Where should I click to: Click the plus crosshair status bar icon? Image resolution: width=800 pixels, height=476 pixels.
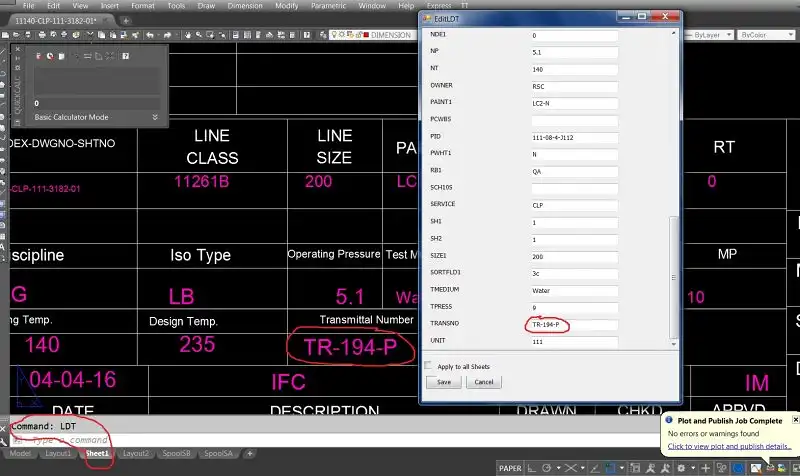(x=706, y=468)
